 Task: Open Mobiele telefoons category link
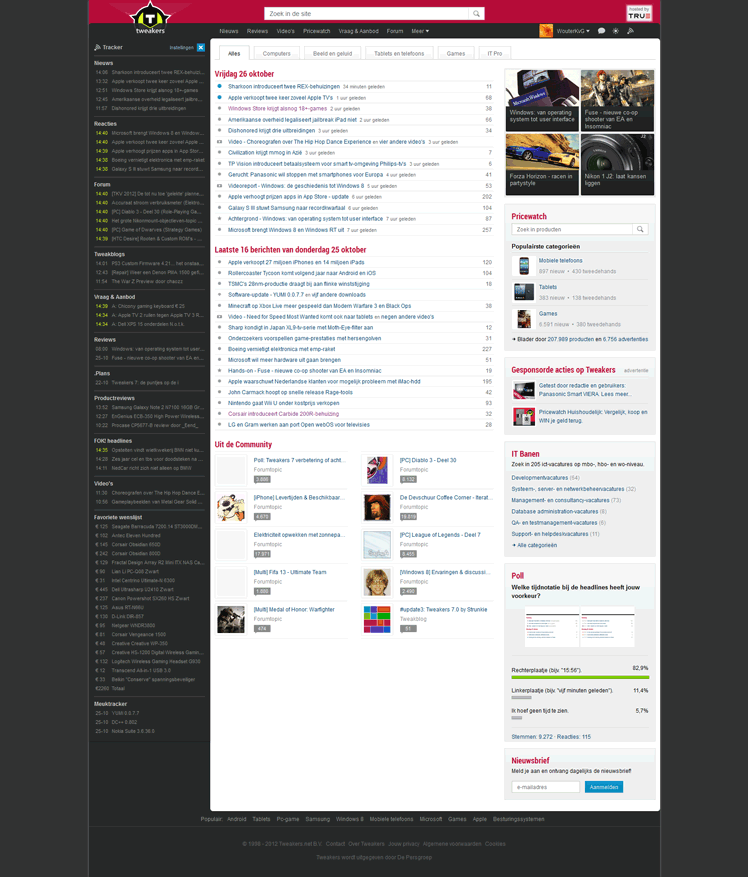(x=561, y=261)
